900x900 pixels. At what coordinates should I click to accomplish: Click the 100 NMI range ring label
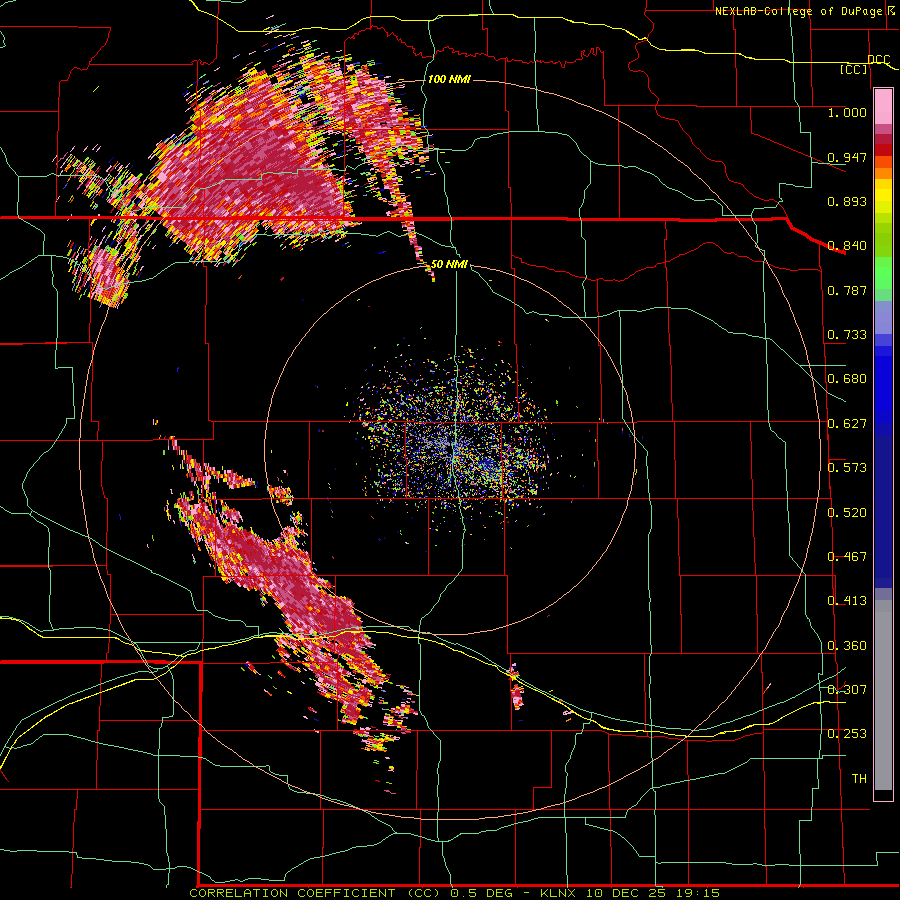pos(449,79)
